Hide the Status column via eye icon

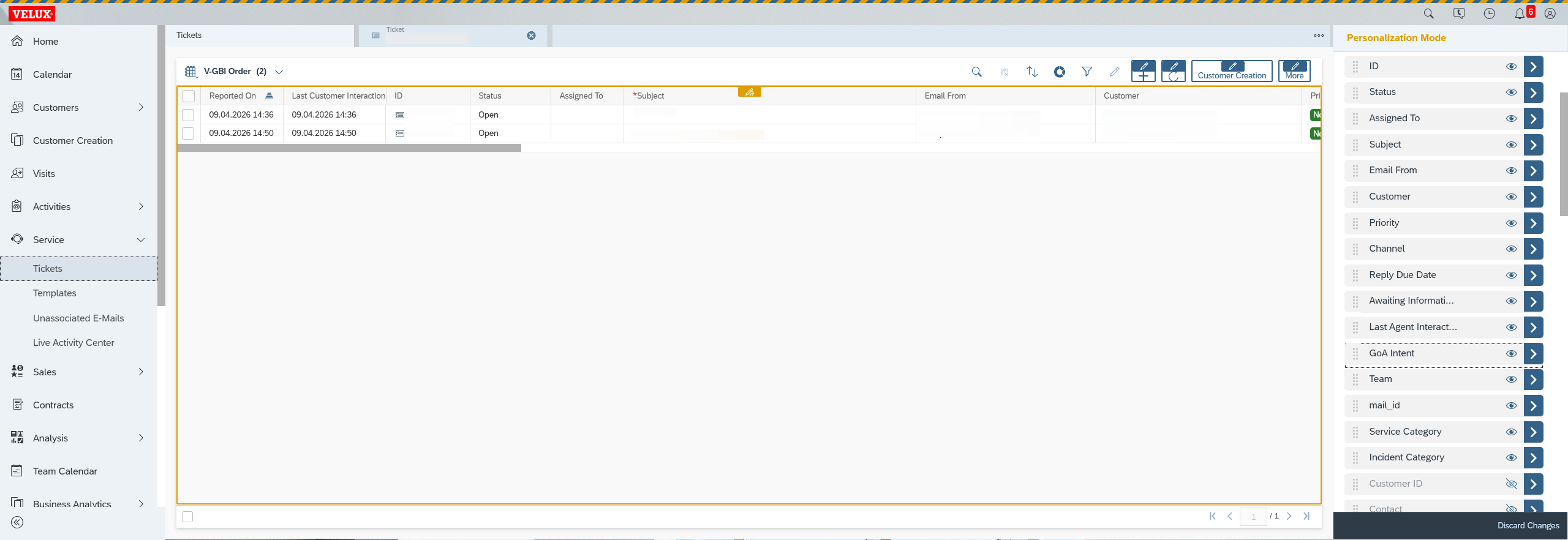pos(1511,92)
